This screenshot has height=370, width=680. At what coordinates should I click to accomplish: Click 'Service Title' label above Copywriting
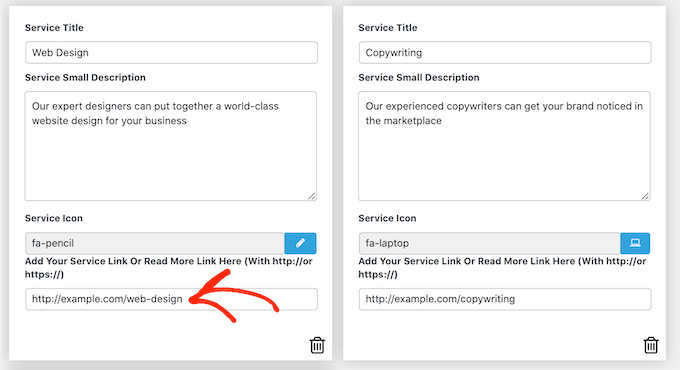(388, 28)
